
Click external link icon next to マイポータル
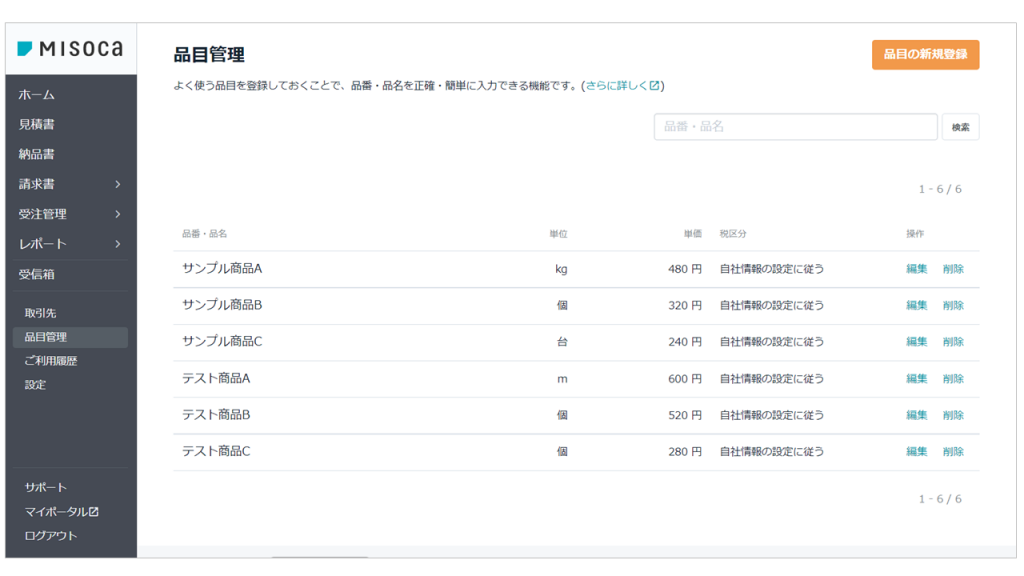click(94, 512)
